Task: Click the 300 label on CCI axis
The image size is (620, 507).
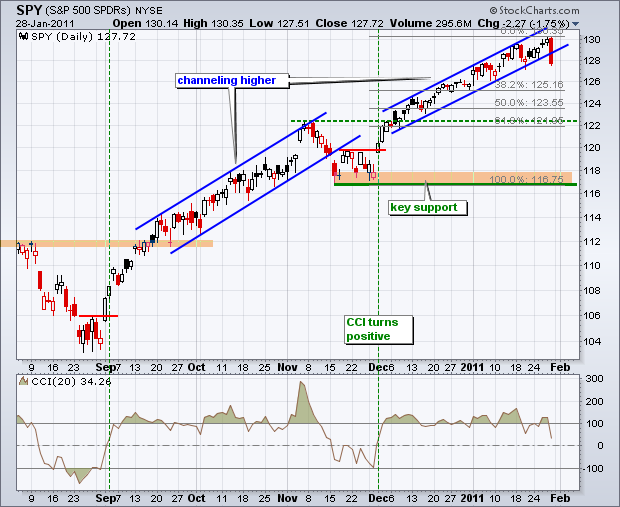Action: click(x=594, y=378)
